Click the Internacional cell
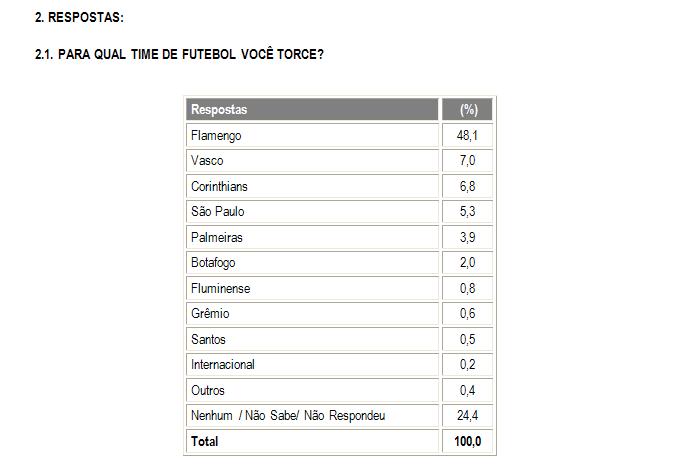 pos(223,365)
